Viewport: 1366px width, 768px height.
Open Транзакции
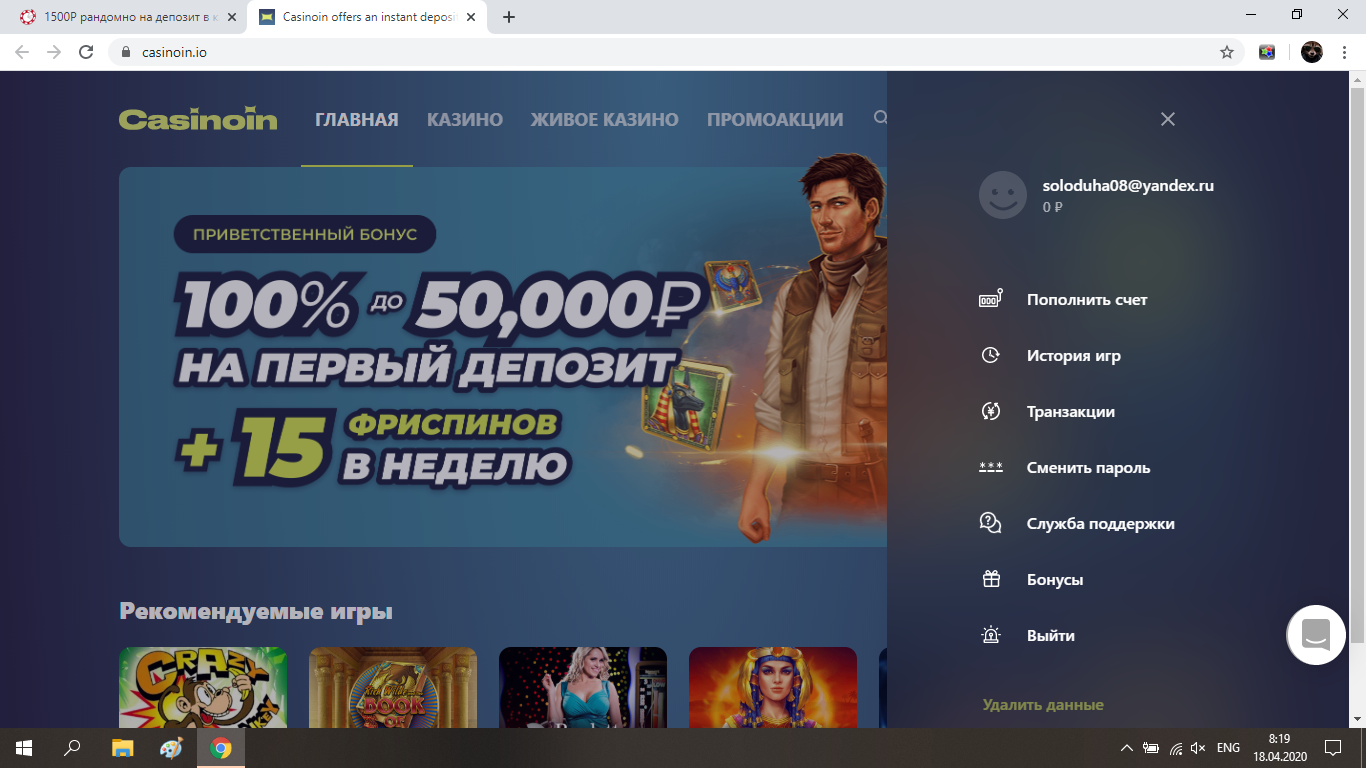(1071, 411)
